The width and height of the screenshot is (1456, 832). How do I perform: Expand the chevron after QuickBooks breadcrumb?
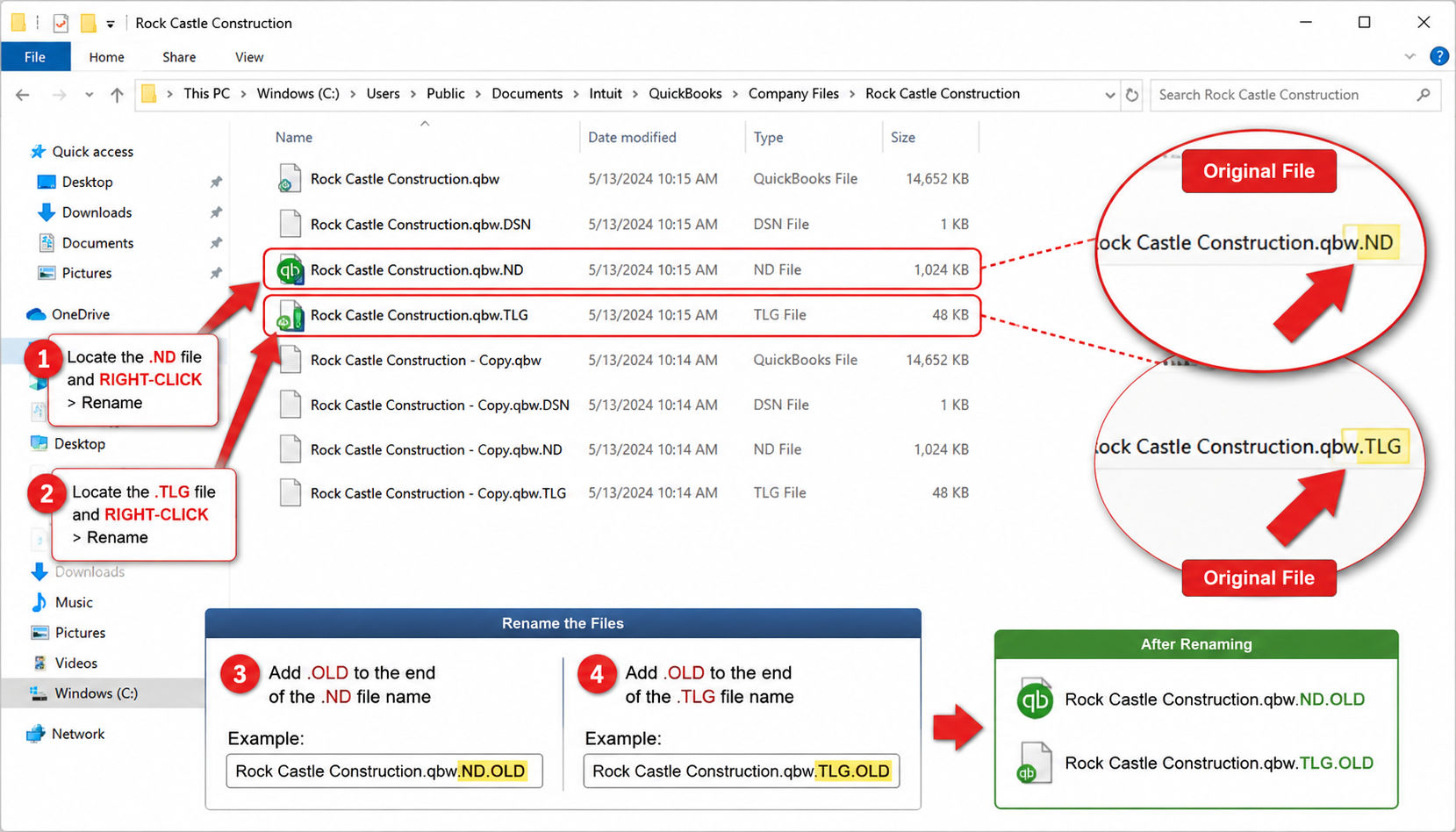[x=735, y=94]
